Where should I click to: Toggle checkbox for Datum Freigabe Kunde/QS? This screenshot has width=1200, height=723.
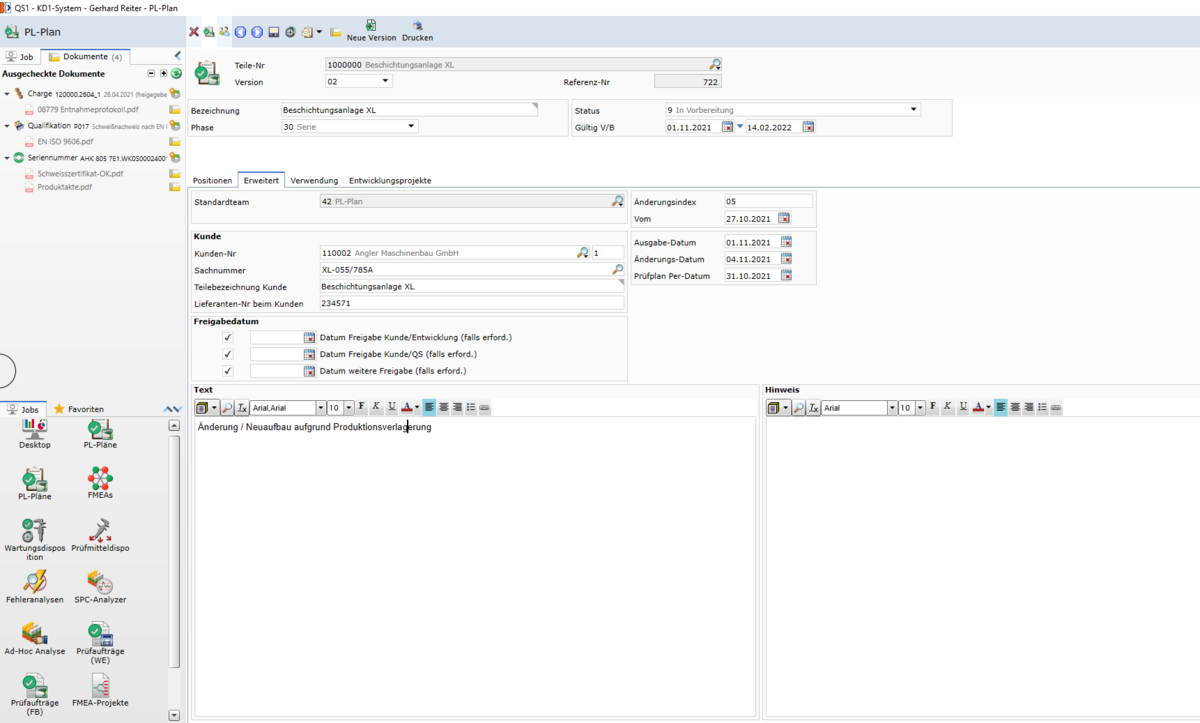coord(229,354)
